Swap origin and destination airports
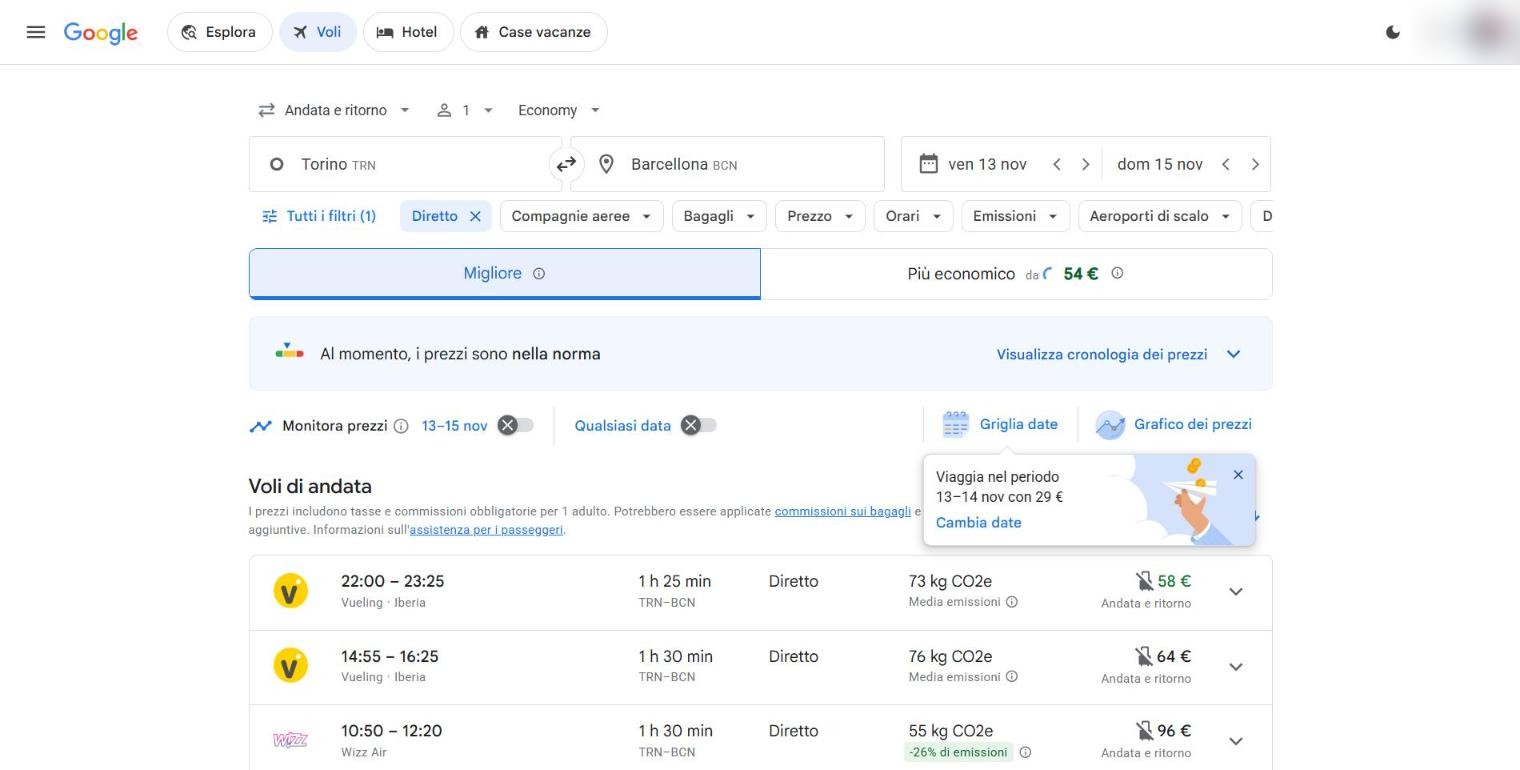 coord(566,164)
